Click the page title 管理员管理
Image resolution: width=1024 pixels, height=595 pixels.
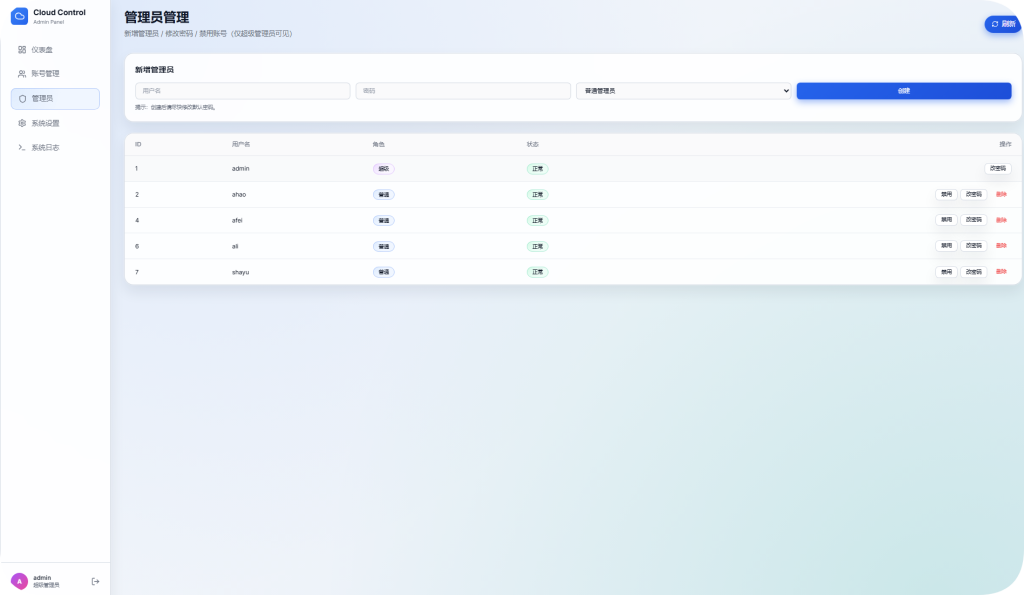click(157, 18)
